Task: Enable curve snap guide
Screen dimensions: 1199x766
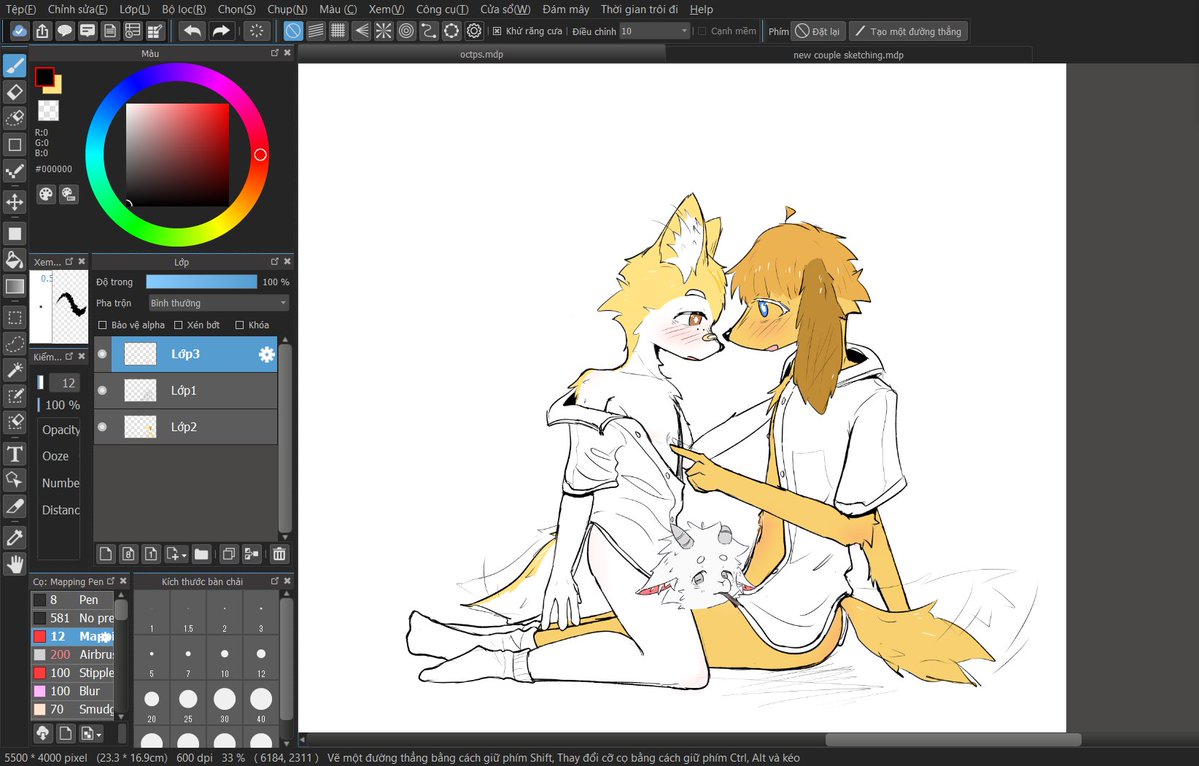Action: pyautogui.click(x=429, y=31)
